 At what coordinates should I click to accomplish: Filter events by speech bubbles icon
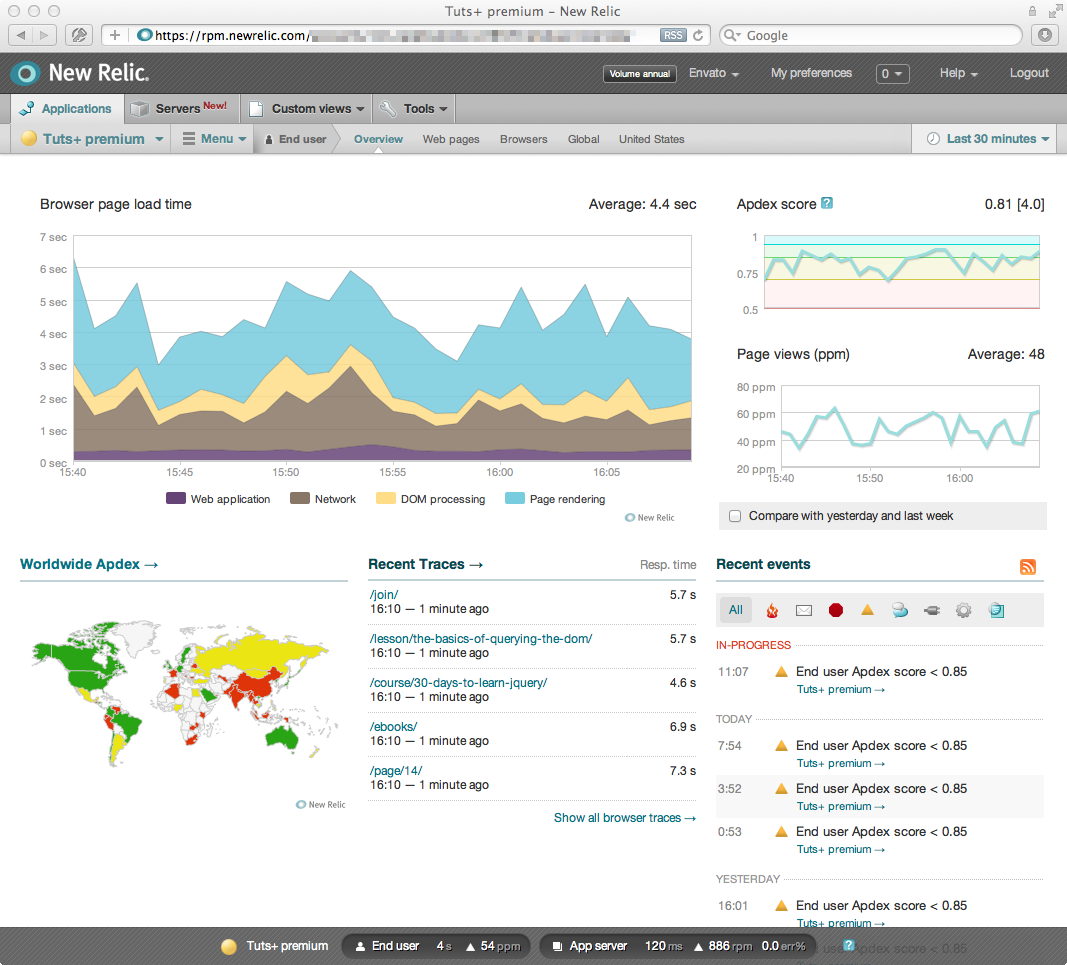pyautogui.click(x=900, y=610)
